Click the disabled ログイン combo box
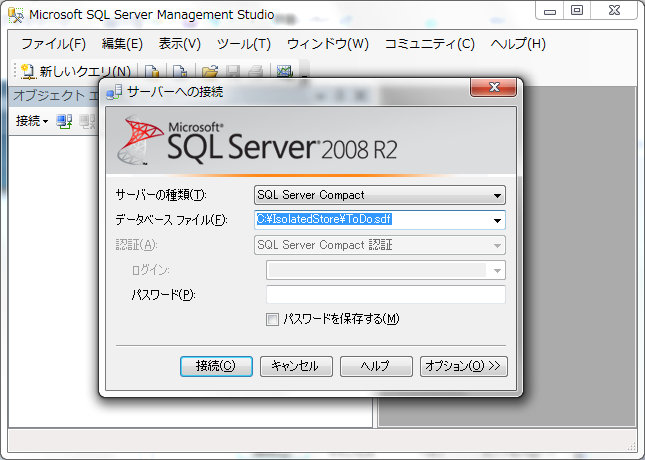 pyautogui.click(x=386, y=270)
